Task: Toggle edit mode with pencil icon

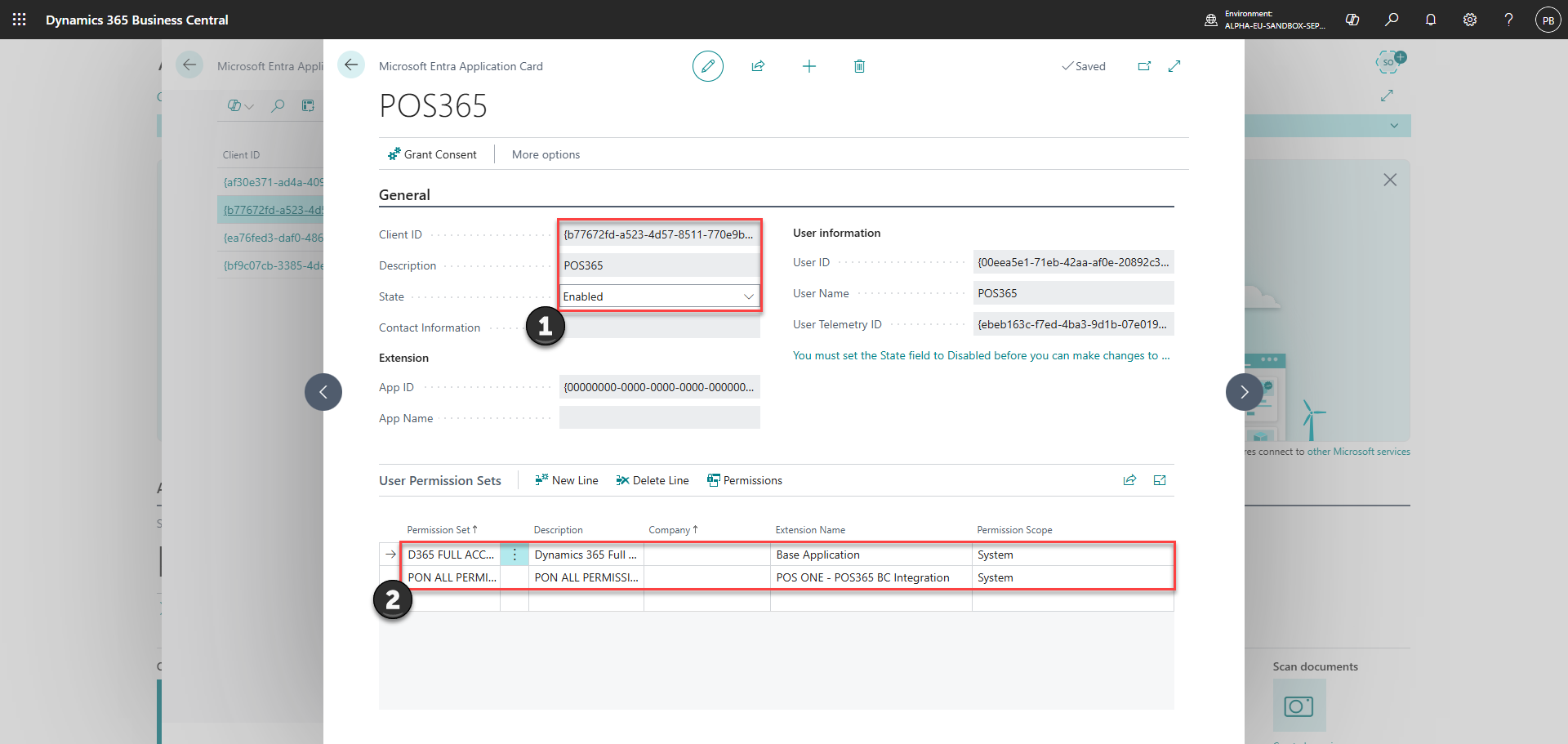Action: (708, 66)
